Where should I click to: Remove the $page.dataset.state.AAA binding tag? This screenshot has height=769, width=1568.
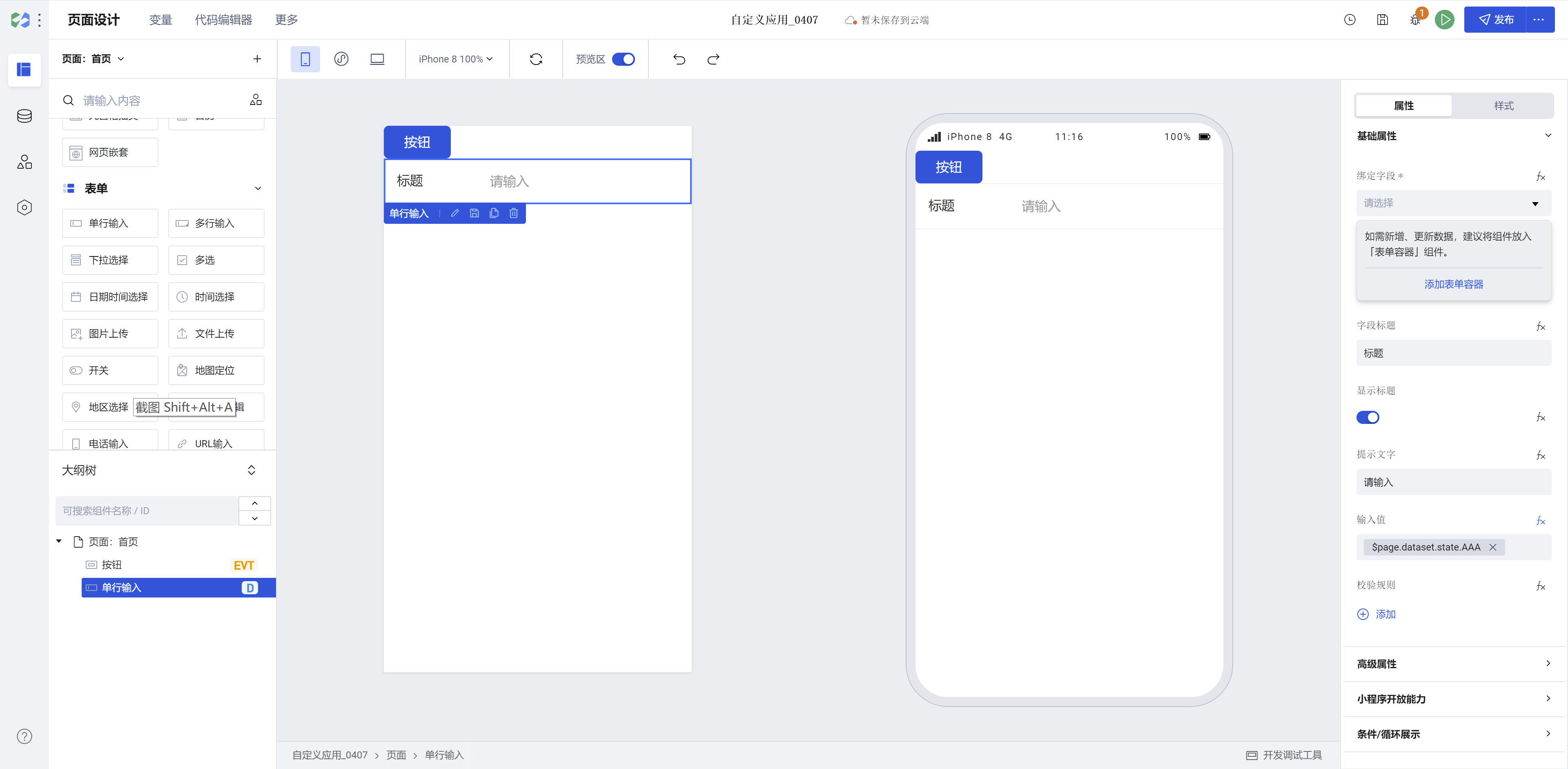(1492, 547)
